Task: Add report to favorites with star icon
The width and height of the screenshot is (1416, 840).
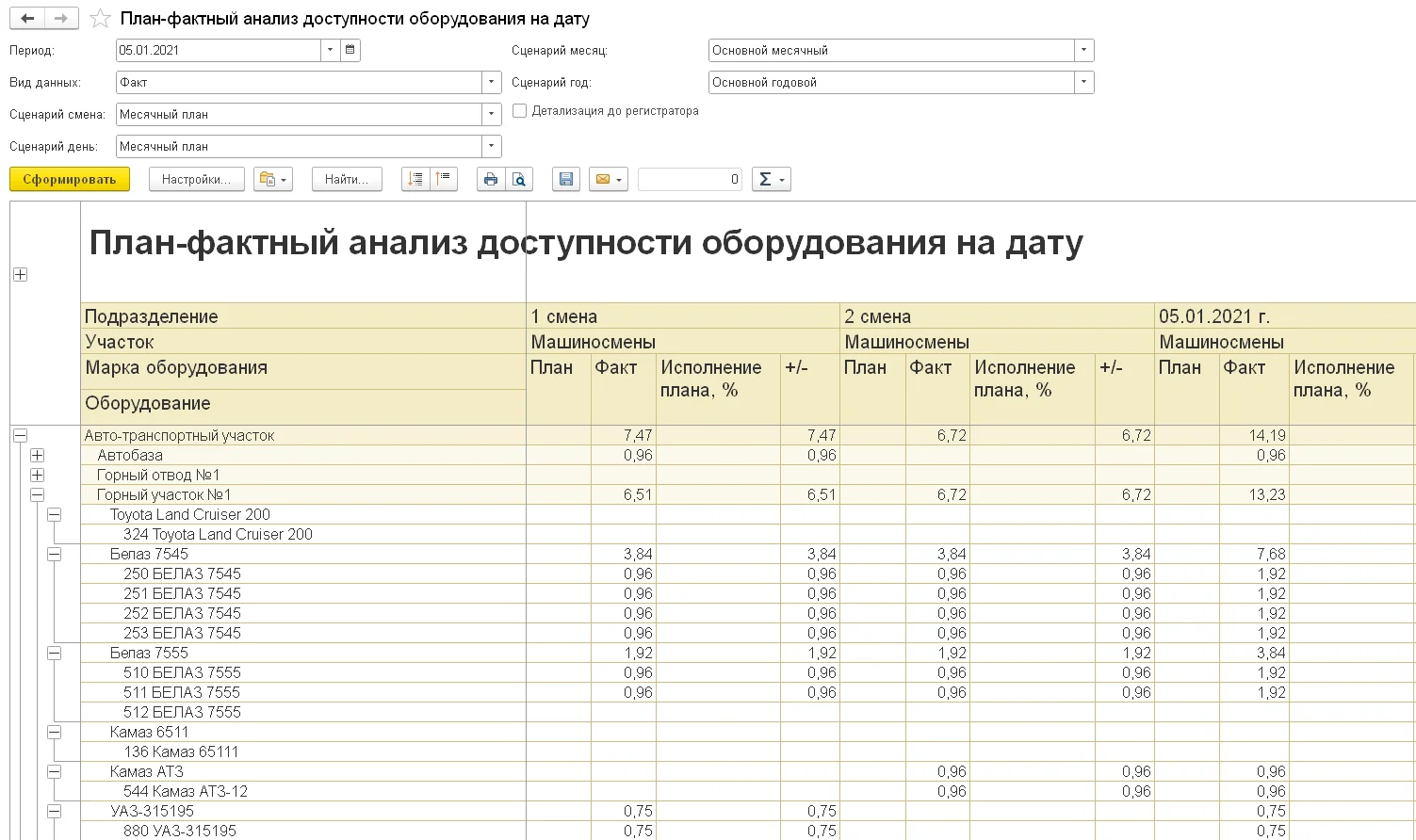Action: [x=100, y=19]
